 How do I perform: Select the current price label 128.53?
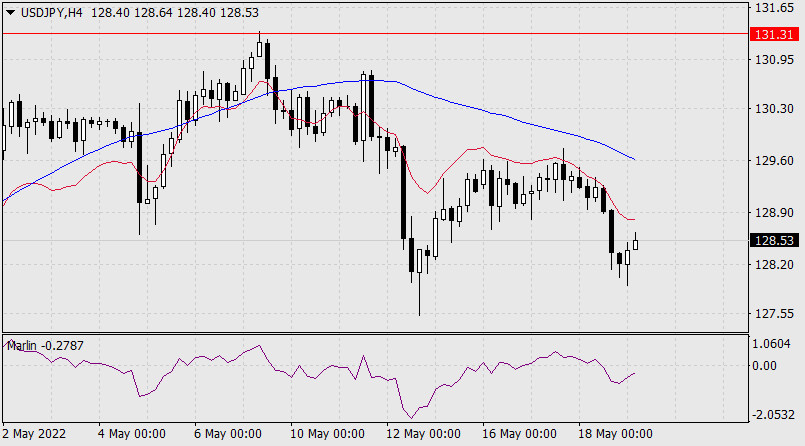pos(774,240)
